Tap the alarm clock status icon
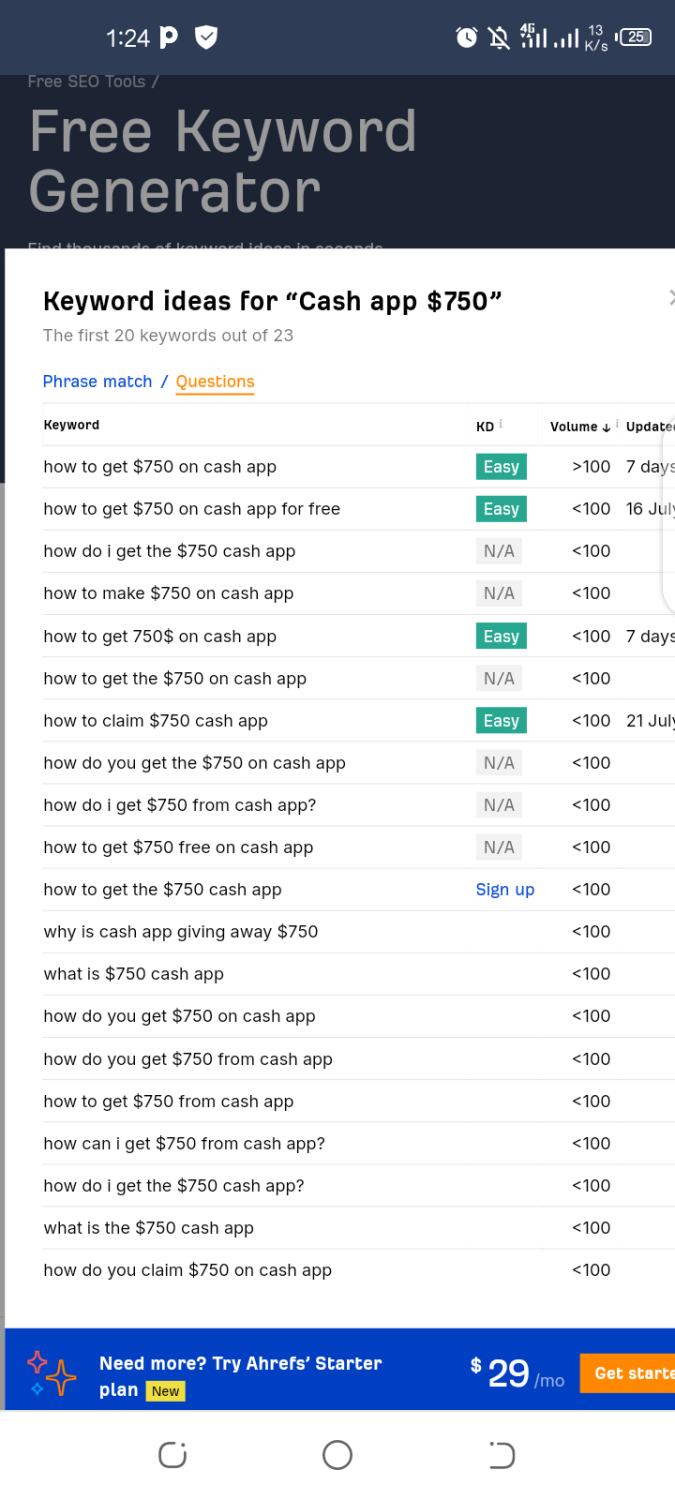 (x=467, y=38)
